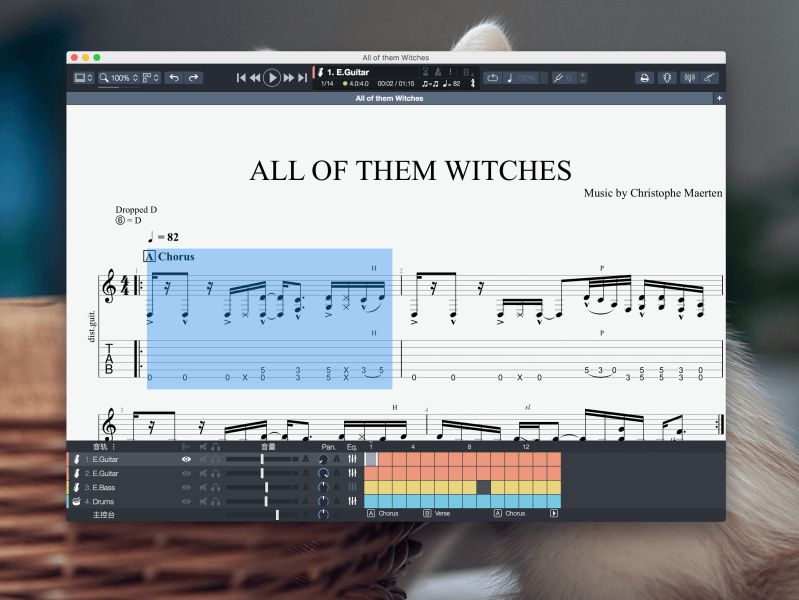Show the Drums track using eye
The height and width of the screenshot is (600, 799).
pyautogui.click(x=187, y=501)
